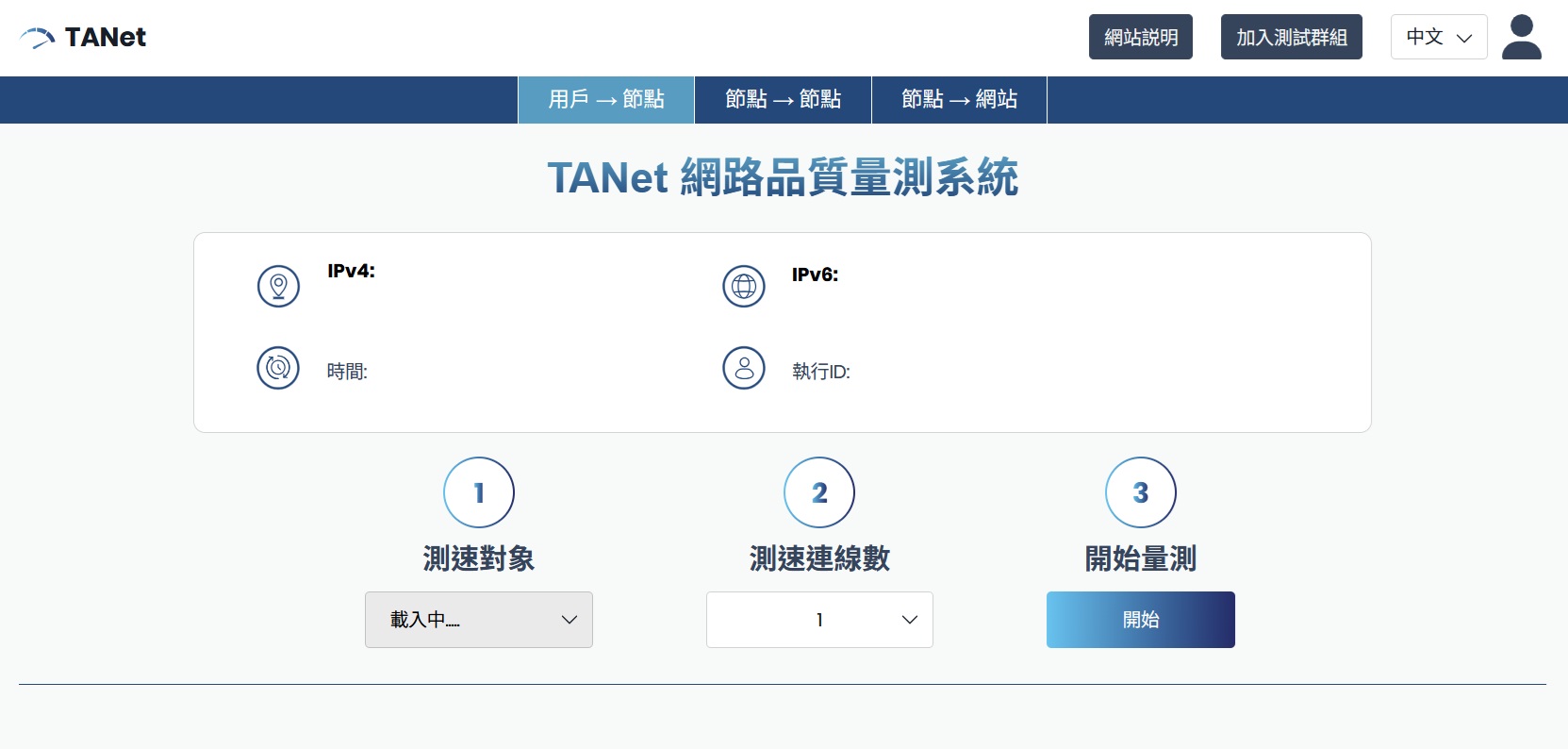Switch to the 節點 → 節點 tab
Image resolution: width=1568 pixels, height=749 pixels.
point(783,100)
